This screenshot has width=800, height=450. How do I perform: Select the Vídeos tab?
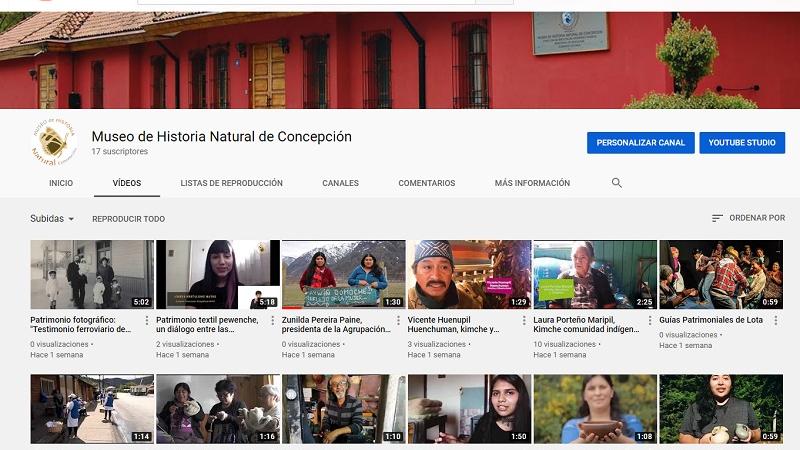(x=127, y=183)
